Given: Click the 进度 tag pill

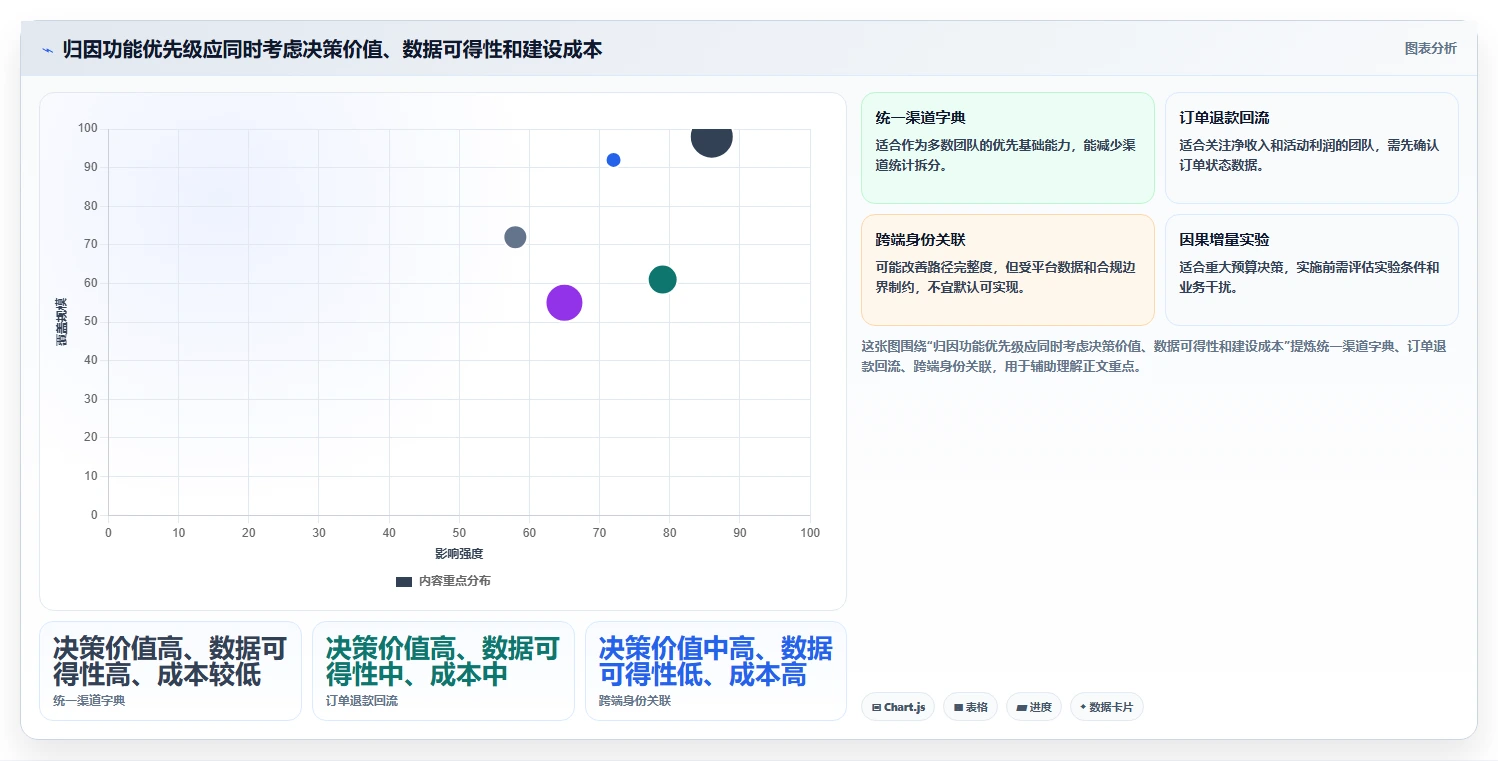Looking at the screenshot, I should [1034, 707].
